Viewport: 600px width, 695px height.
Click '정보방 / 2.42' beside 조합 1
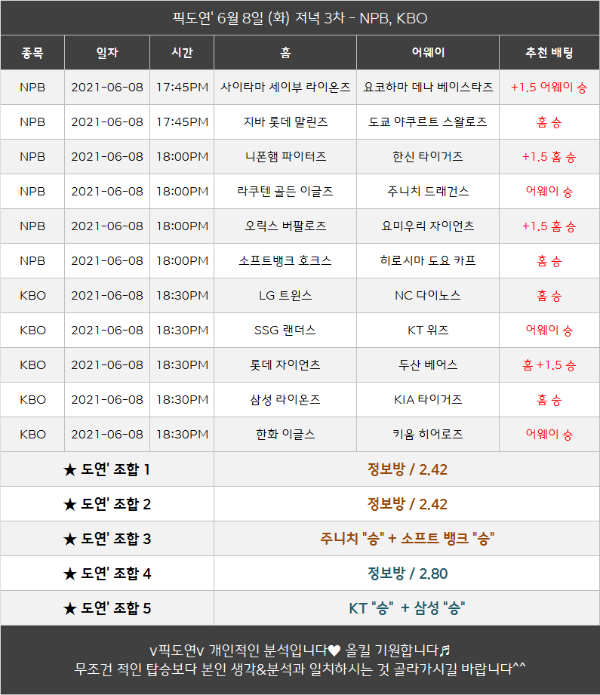[407, 469]
